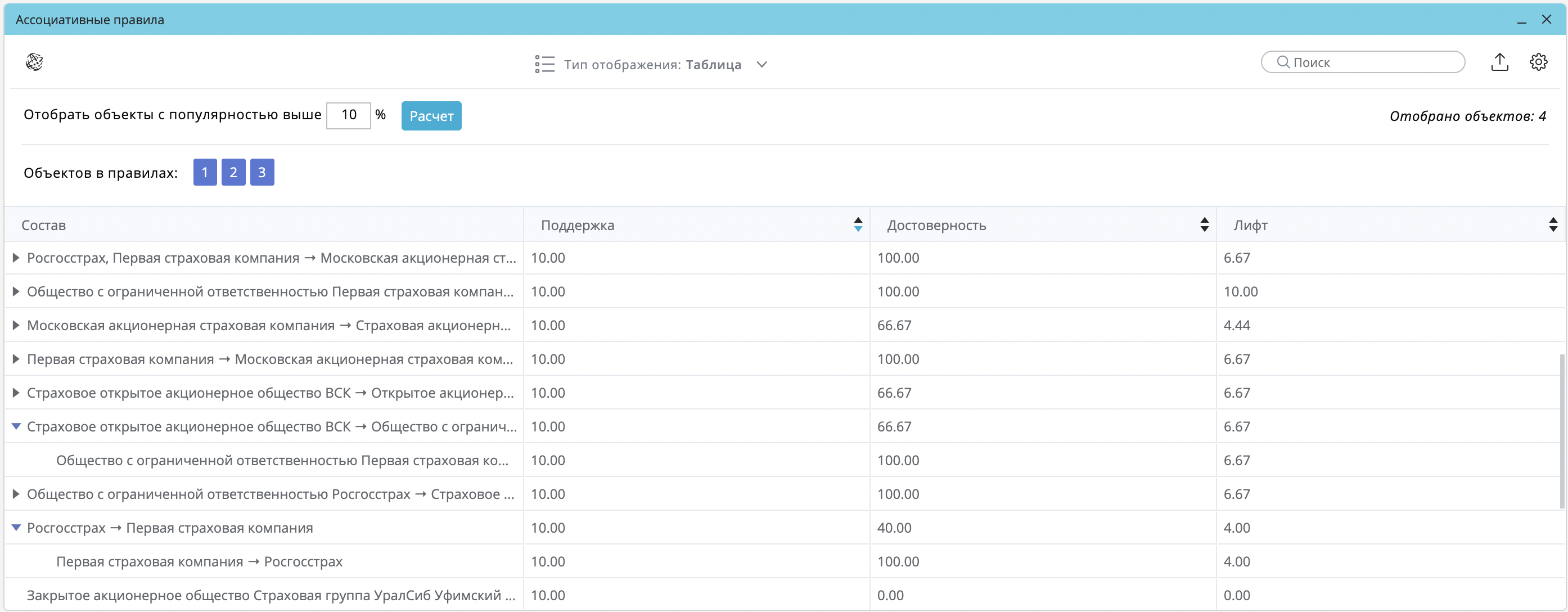
Task: Click the export upload icon
Action: pyautogui.click(x=1499, y=62)
